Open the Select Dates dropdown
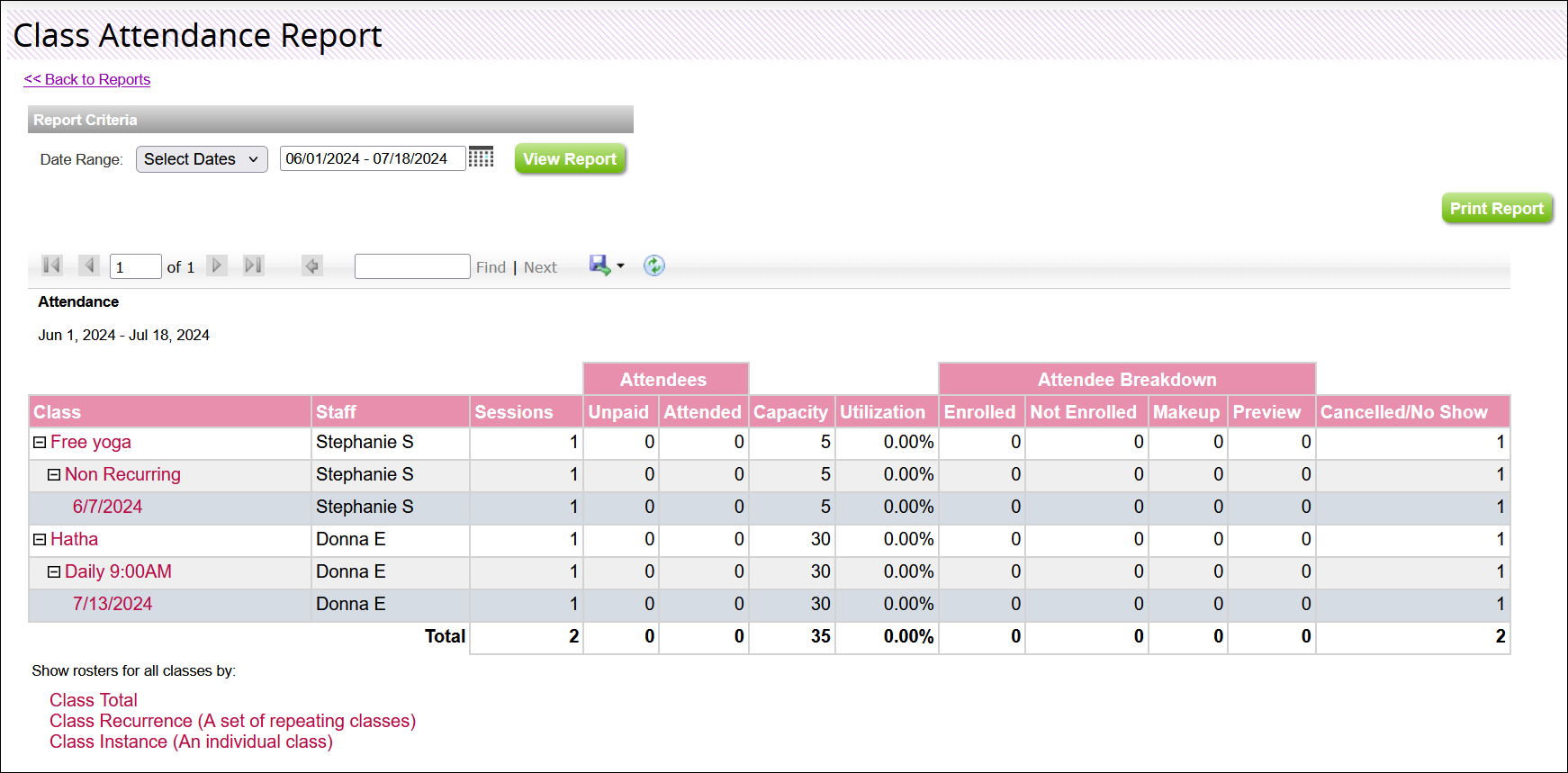The image size is (1568, 773). pyautogui.click(x=202, y=159)
